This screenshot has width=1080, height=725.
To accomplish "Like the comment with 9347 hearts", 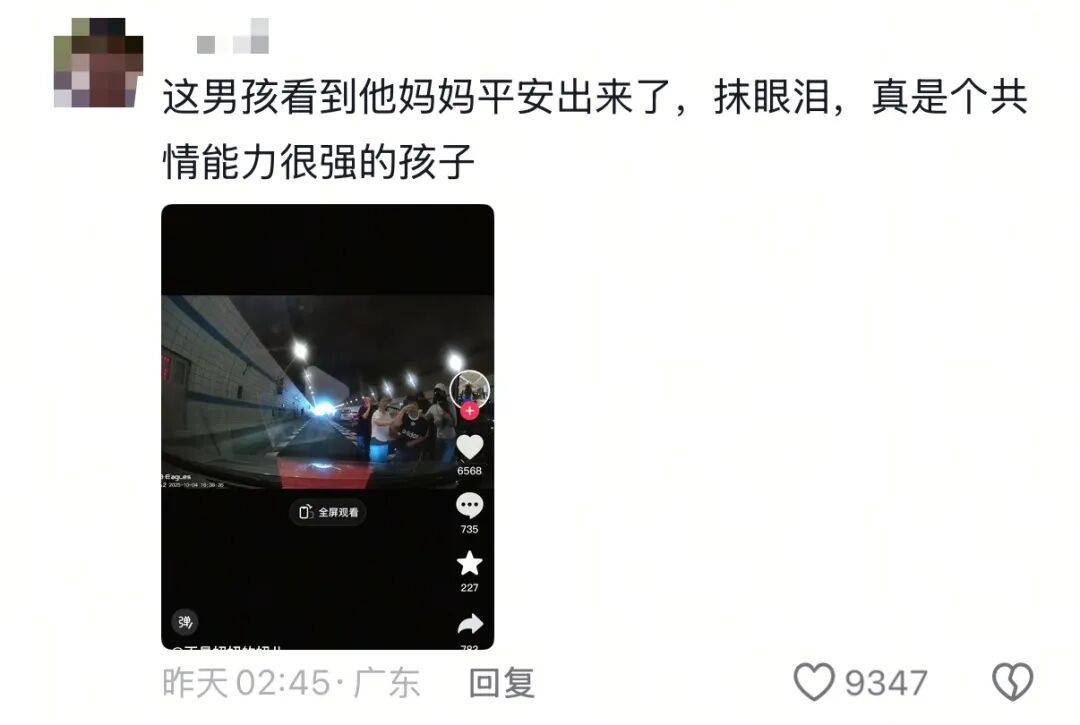I will coord(814,682).
